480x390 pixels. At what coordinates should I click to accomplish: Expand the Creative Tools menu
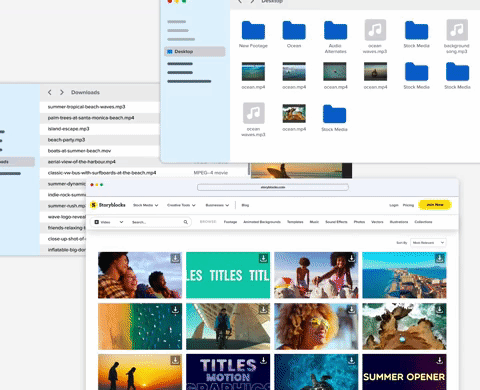pos(181,205)
